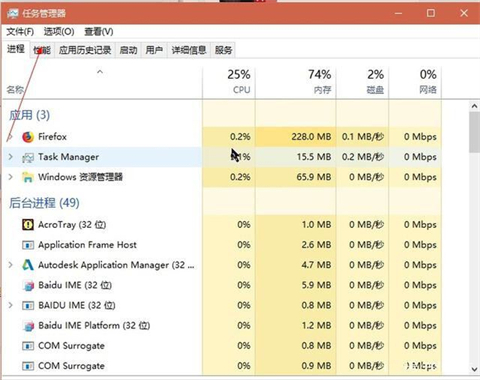Click the scrollbar up arrow
The width and height of the screenshot is (480, 380).
pyautogui.click(x=474, y=106)
